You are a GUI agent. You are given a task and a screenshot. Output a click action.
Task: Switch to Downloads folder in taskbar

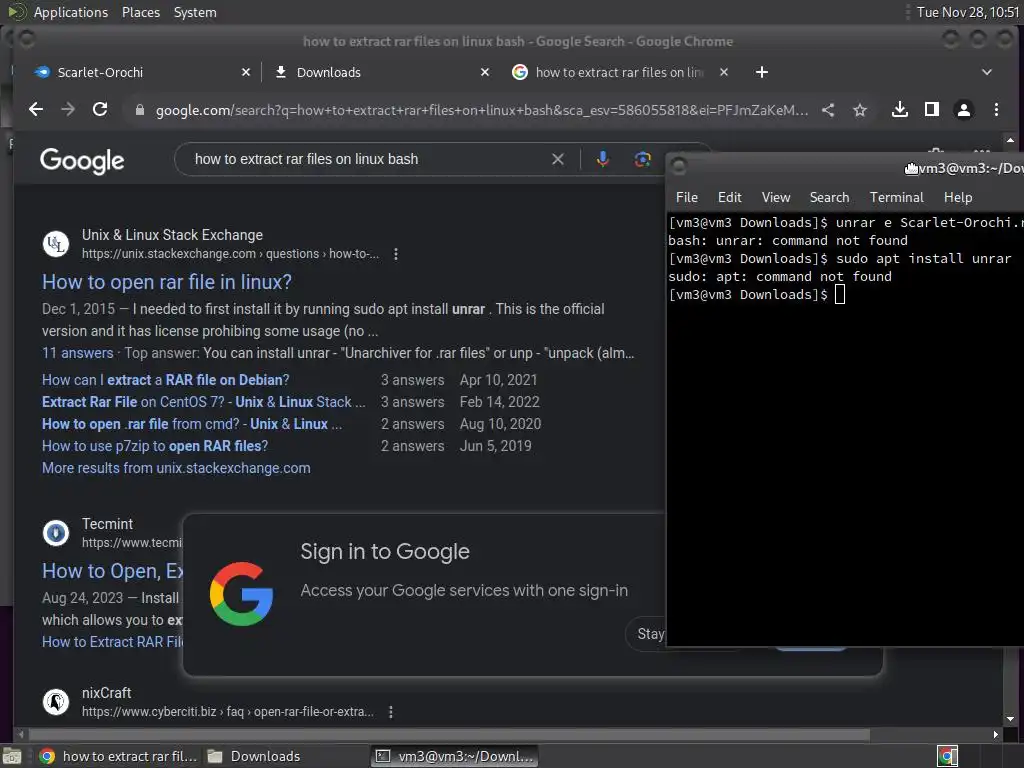pyautogui.click(x=253, y=757)
